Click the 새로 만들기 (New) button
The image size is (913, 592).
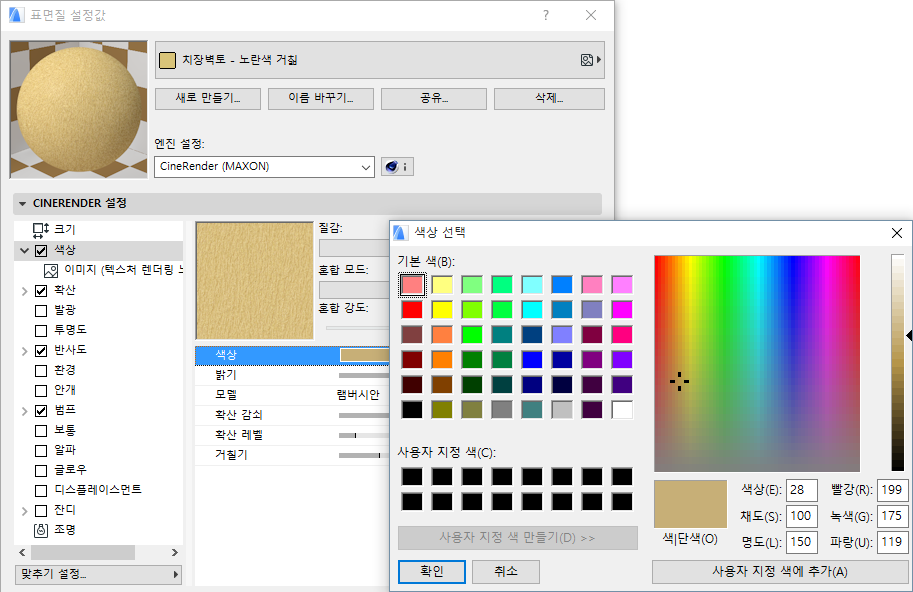[x=207, y=98]
